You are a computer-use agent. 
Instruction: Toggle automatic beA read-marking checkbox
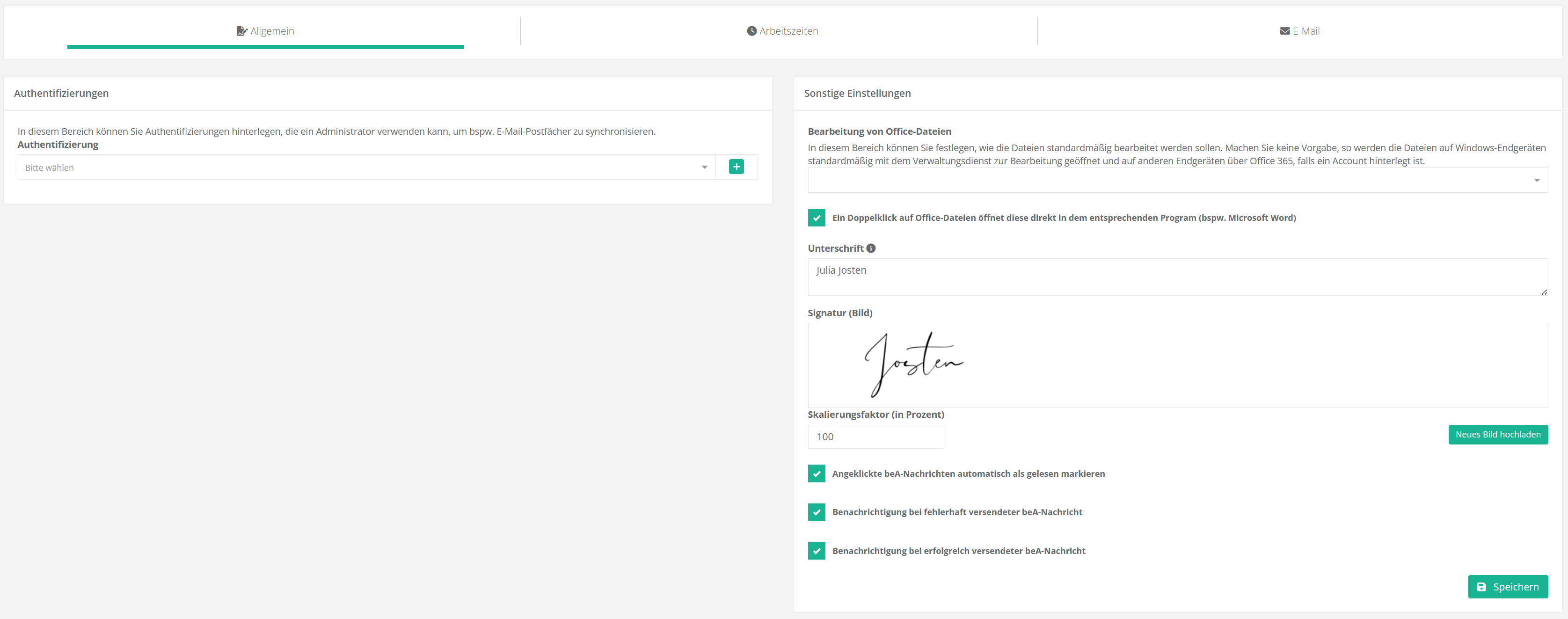pos(816,473)
